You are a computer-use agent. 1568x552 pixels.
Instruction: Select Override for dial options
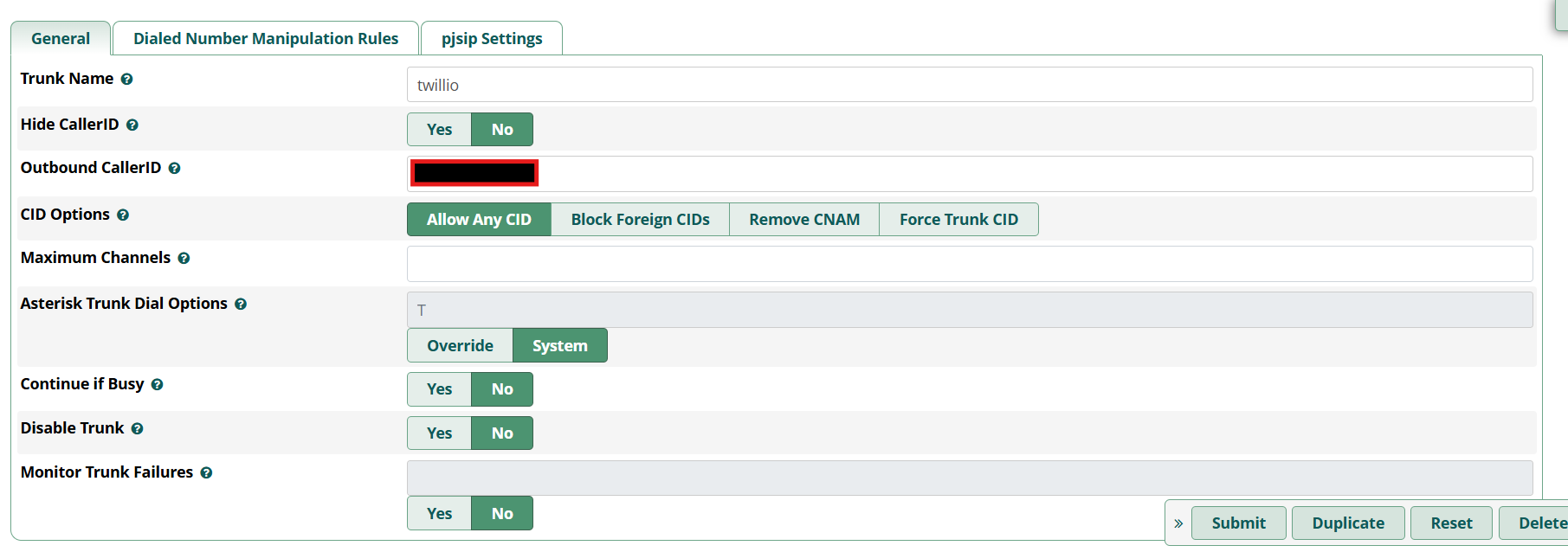[x=460, y=346]
